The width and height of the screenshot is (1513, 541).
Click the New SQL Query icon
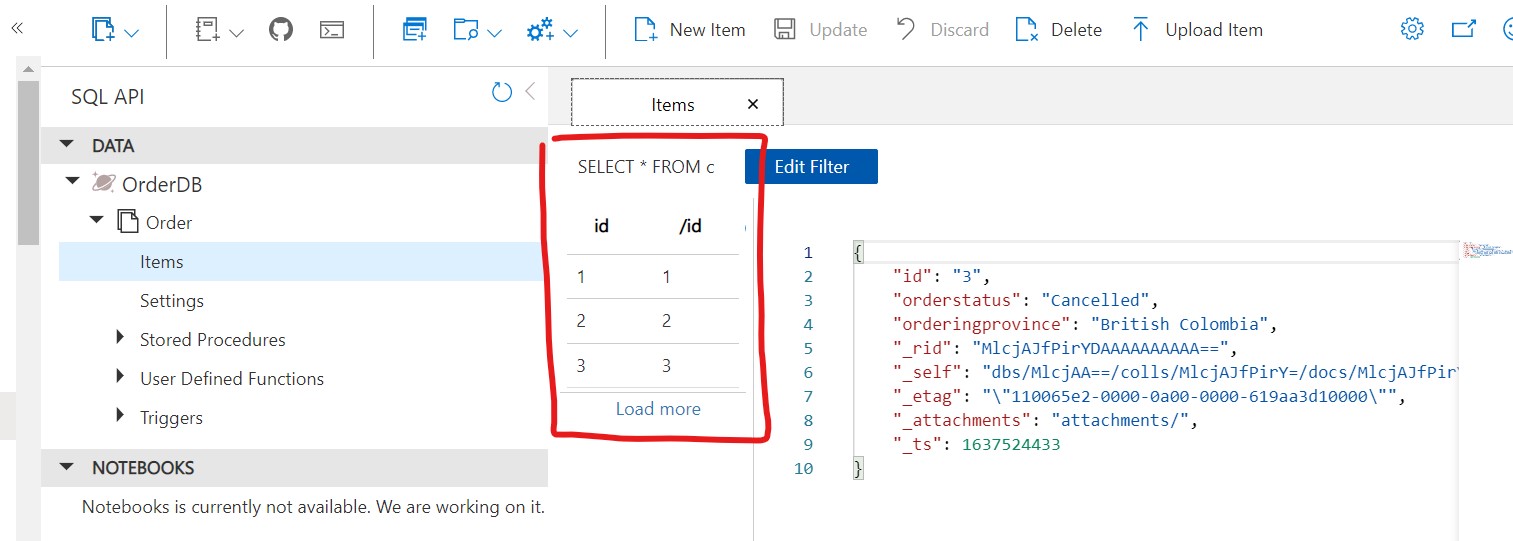415,30
